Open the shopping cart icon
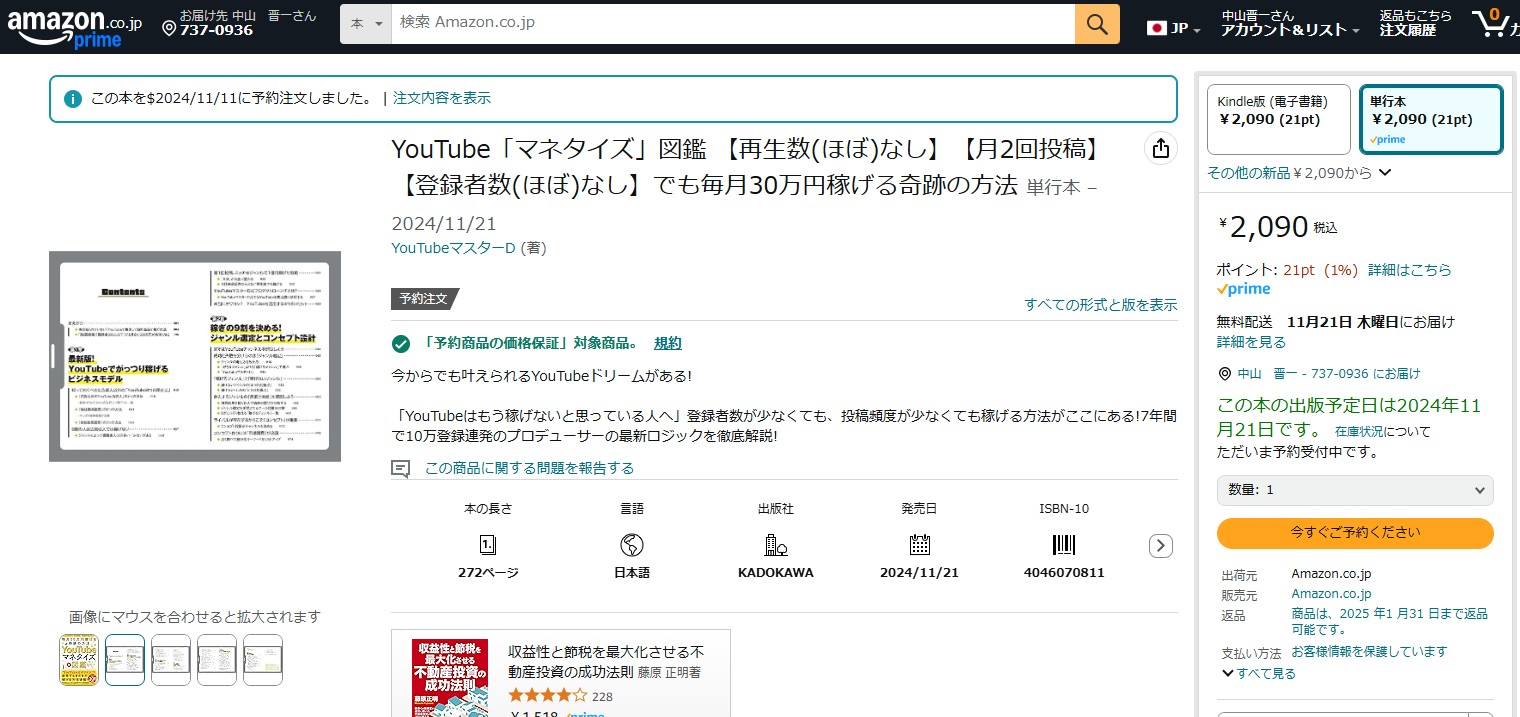The height and width of the screenshot is (717, 1520). (1491, 24)
